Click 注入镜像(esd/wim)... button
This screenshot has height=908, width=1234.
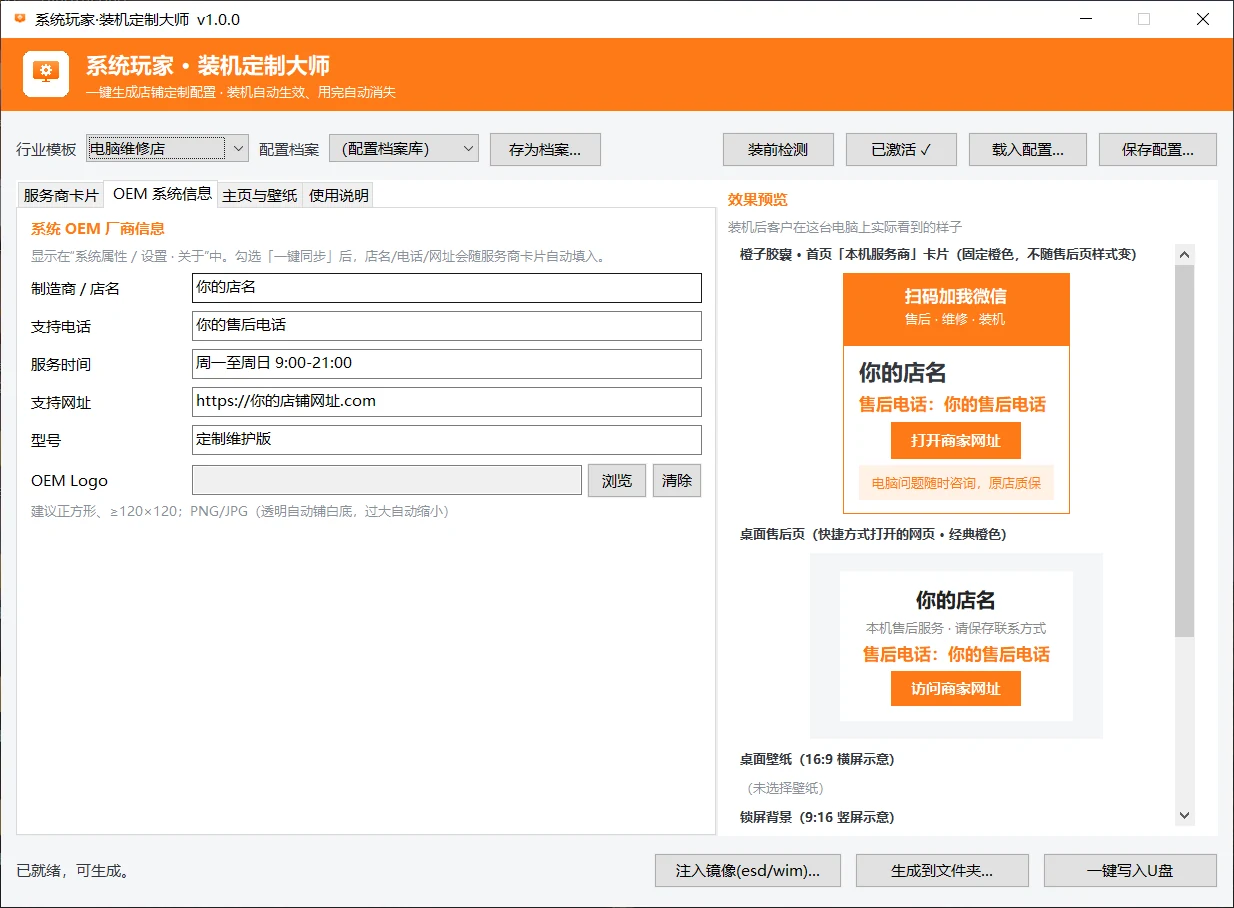pos(748,870)
